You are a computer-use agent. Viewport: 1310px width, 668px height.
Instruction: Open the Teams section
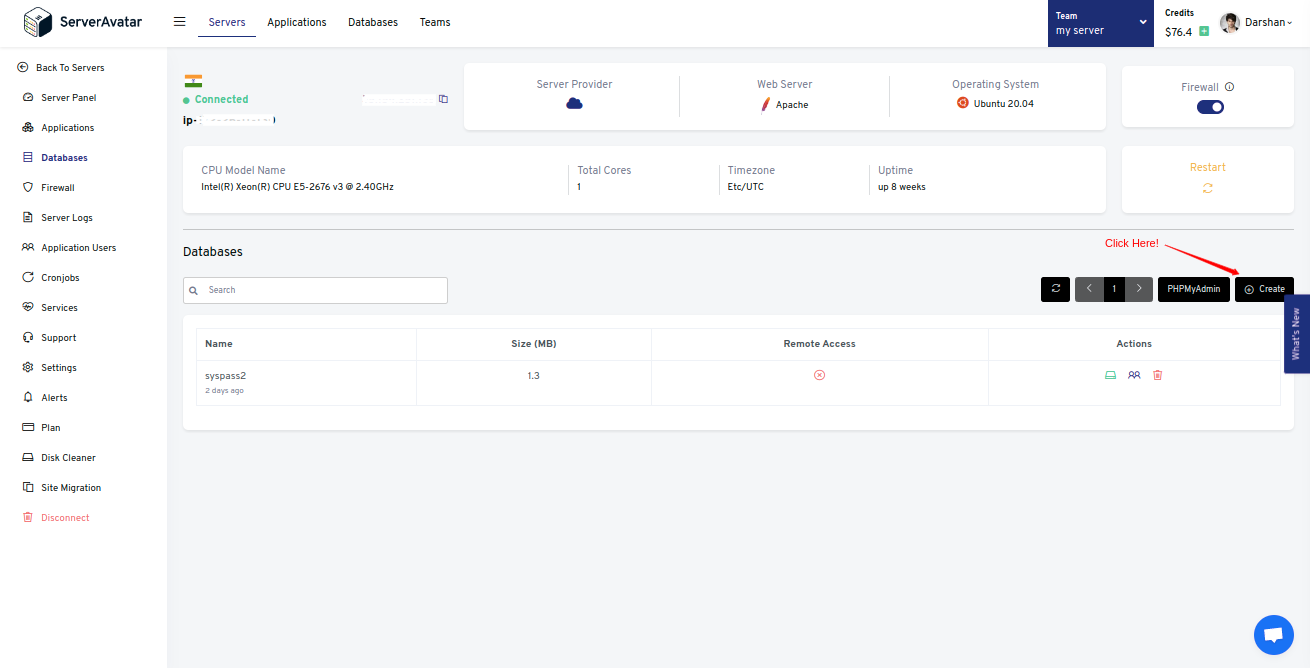pos(434,21)
